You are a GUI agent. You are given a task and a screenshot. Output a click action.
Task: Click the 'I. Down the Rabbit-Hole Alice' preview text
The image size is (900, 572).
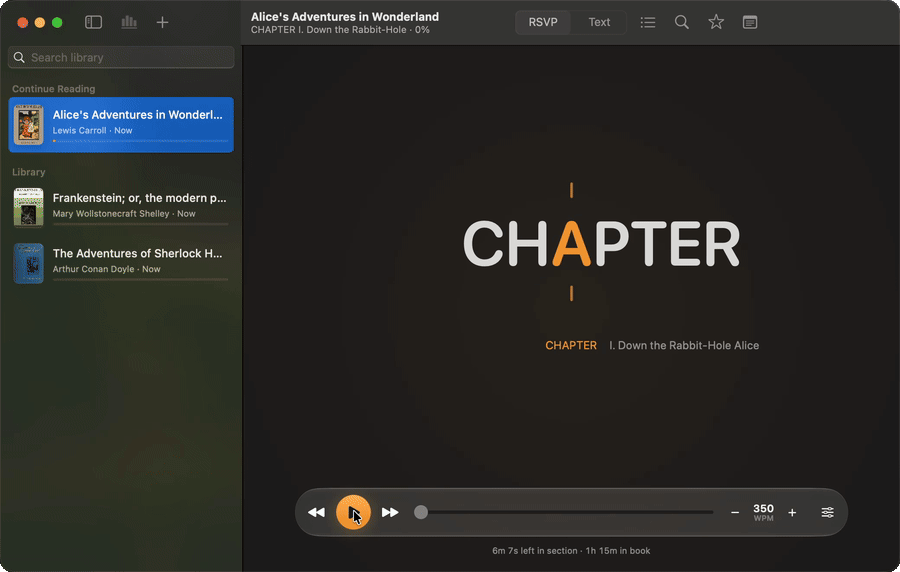[x=684, y=345]
